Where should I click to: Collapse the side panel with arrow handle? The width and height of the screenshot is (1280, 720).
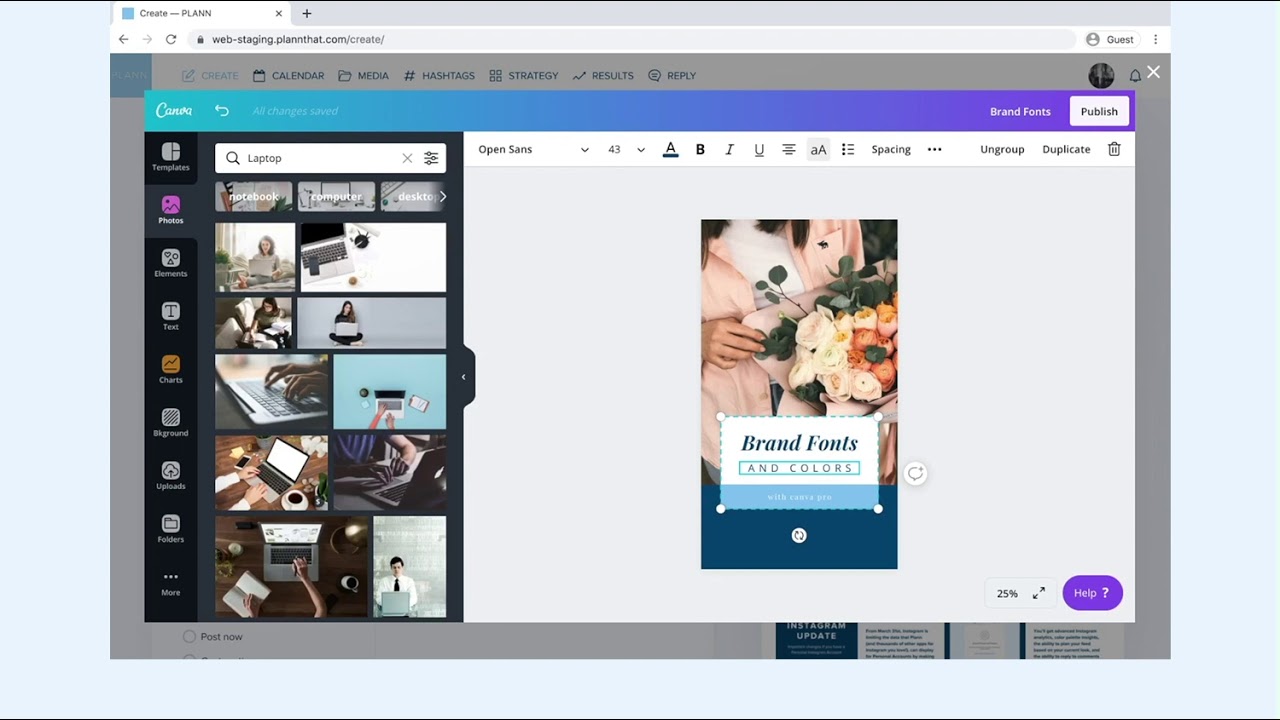(463, 377)
